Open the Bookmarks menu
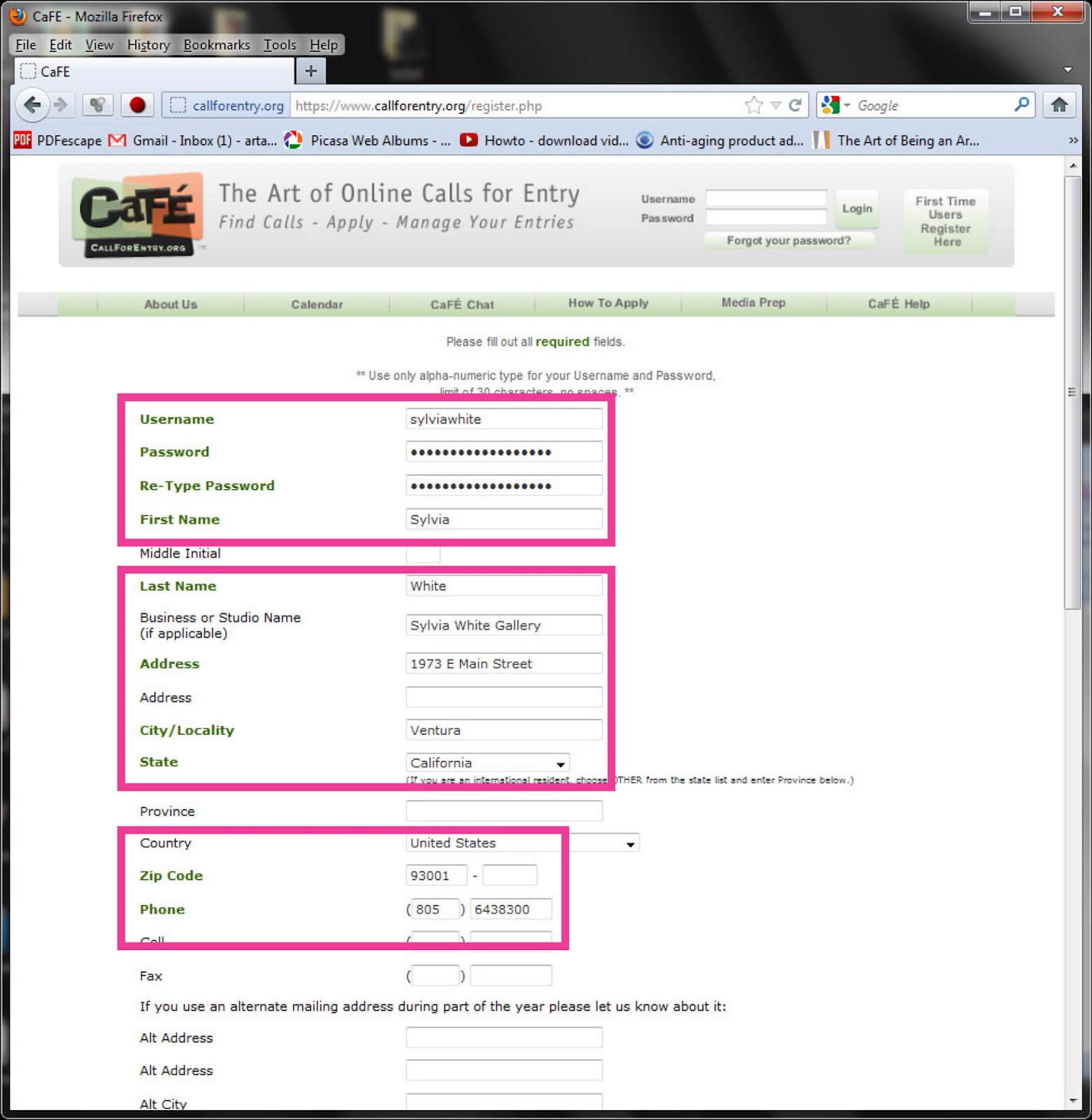Viewport: 1092px width, 1120px height. [x=216, y=45]
